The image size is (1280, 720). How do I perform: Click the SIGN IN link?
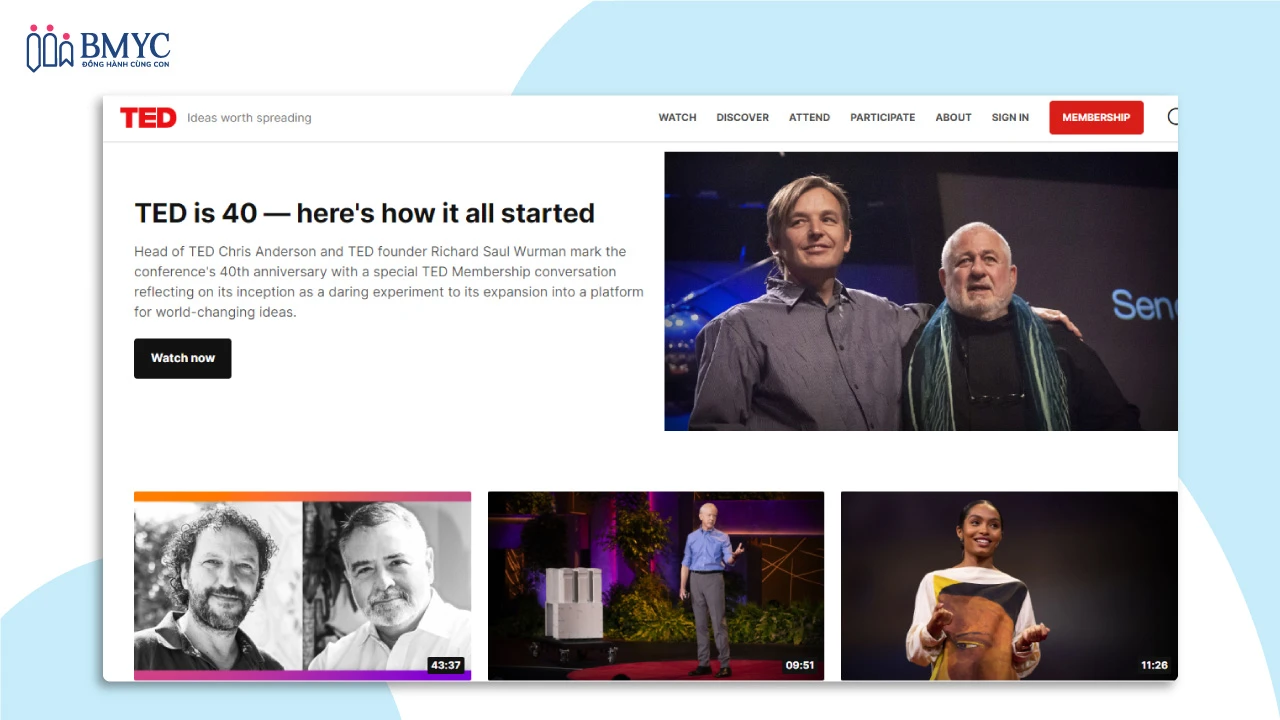click(1010, 118)
